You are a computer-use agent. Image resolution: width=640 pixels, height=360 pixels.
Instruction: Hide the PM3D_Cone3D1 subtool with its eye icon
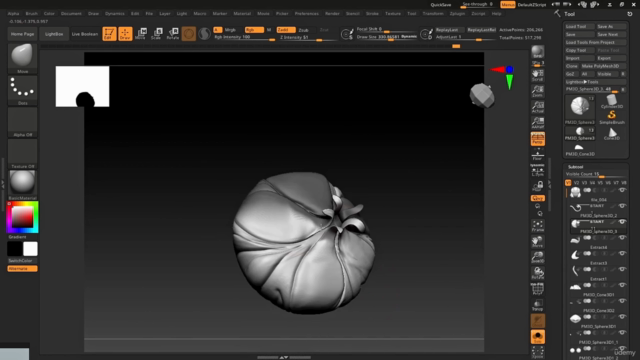tap(622, 285)
